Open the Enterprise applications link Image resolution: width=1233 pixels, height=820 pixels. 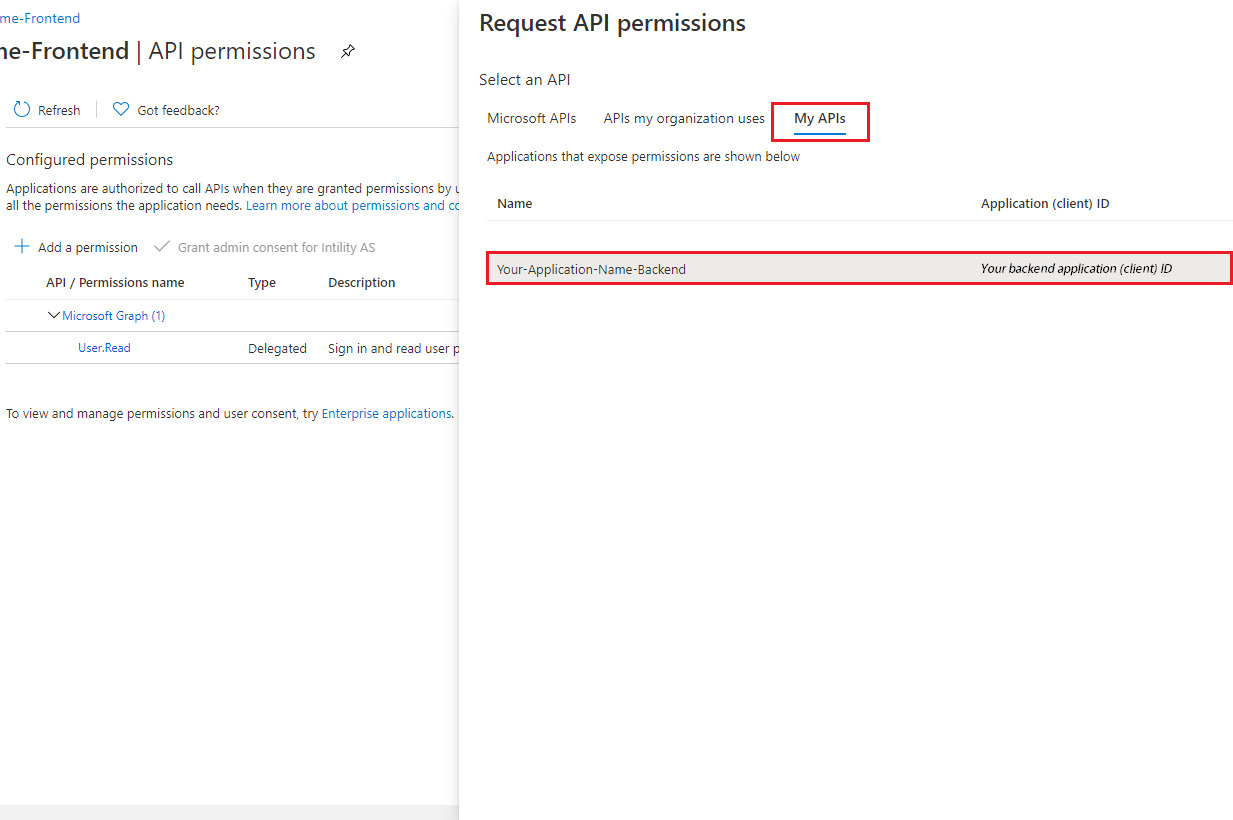pos(386,413)
